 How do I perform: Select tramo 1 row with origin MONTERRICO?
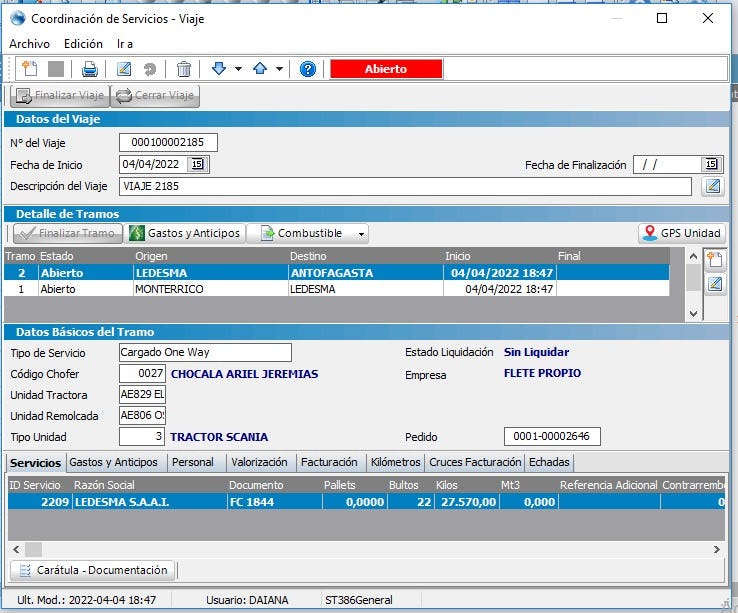(337, 289)
